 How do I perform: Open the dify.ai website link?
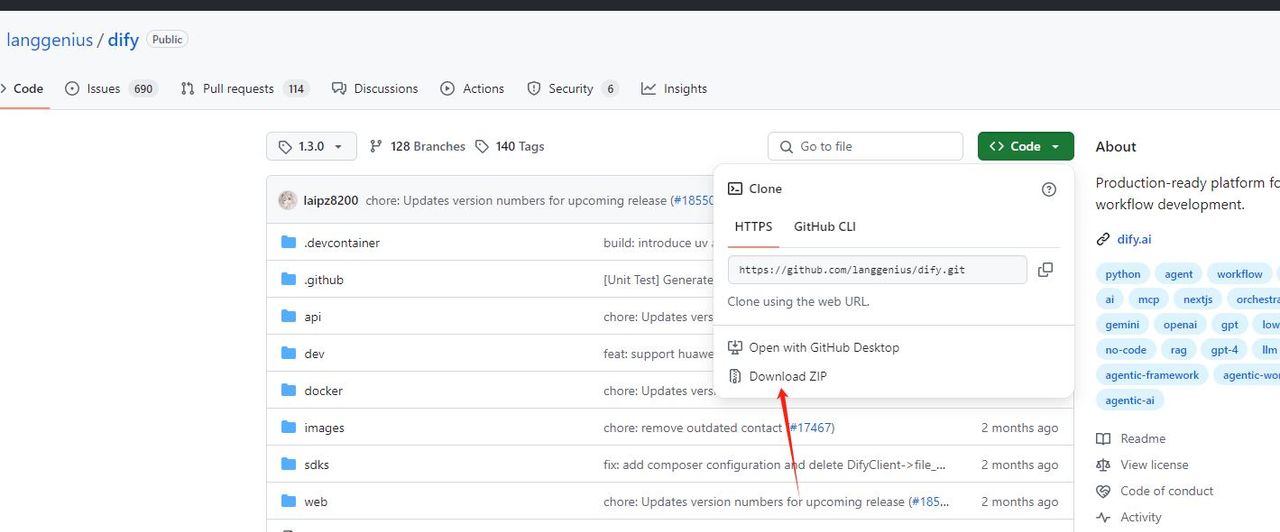(x=1134, y=240)
